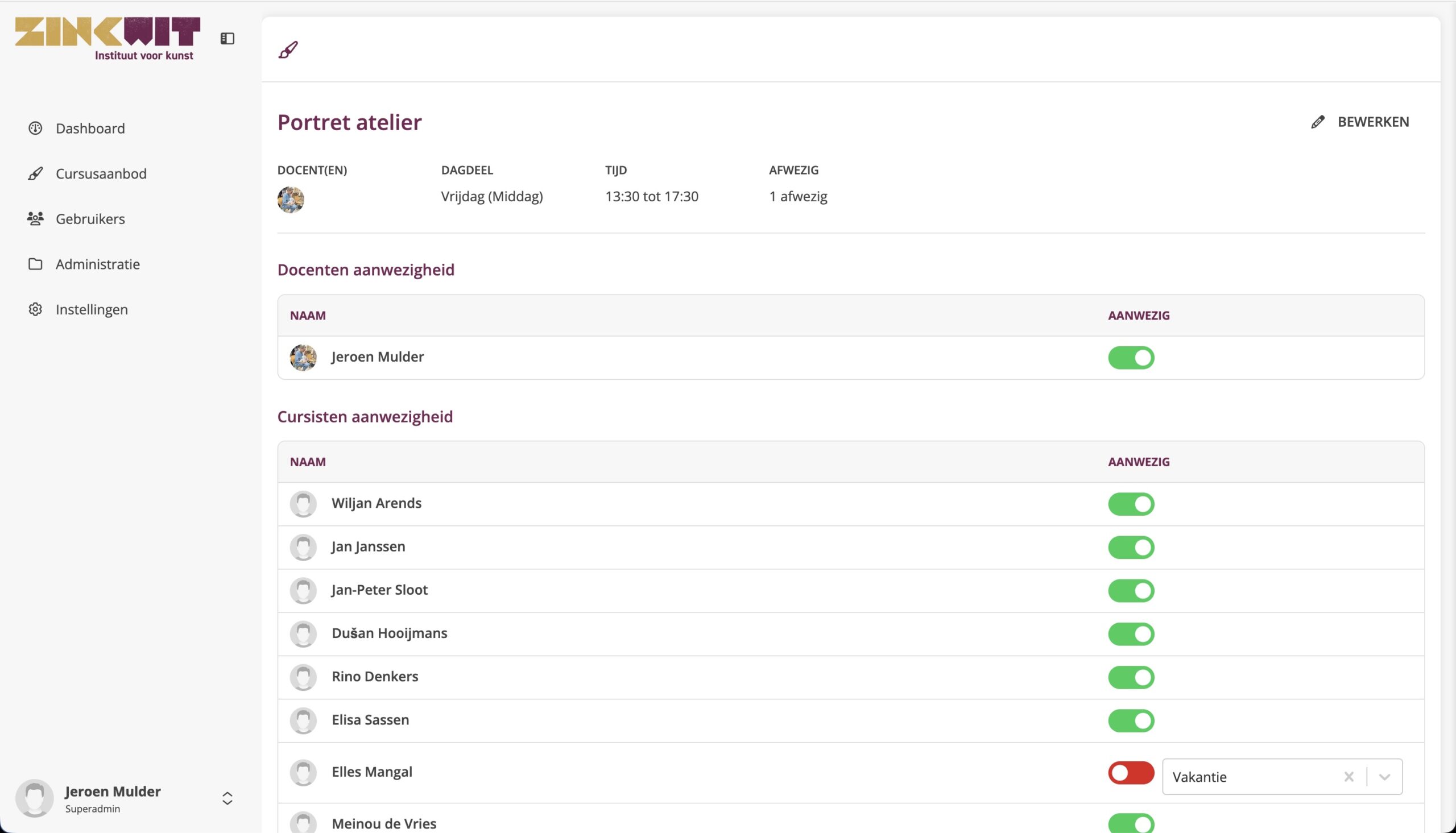Open Cursusaanbod in the sidebar
Viewport: 1456px width, 833px height.
[x=101, y=173]
